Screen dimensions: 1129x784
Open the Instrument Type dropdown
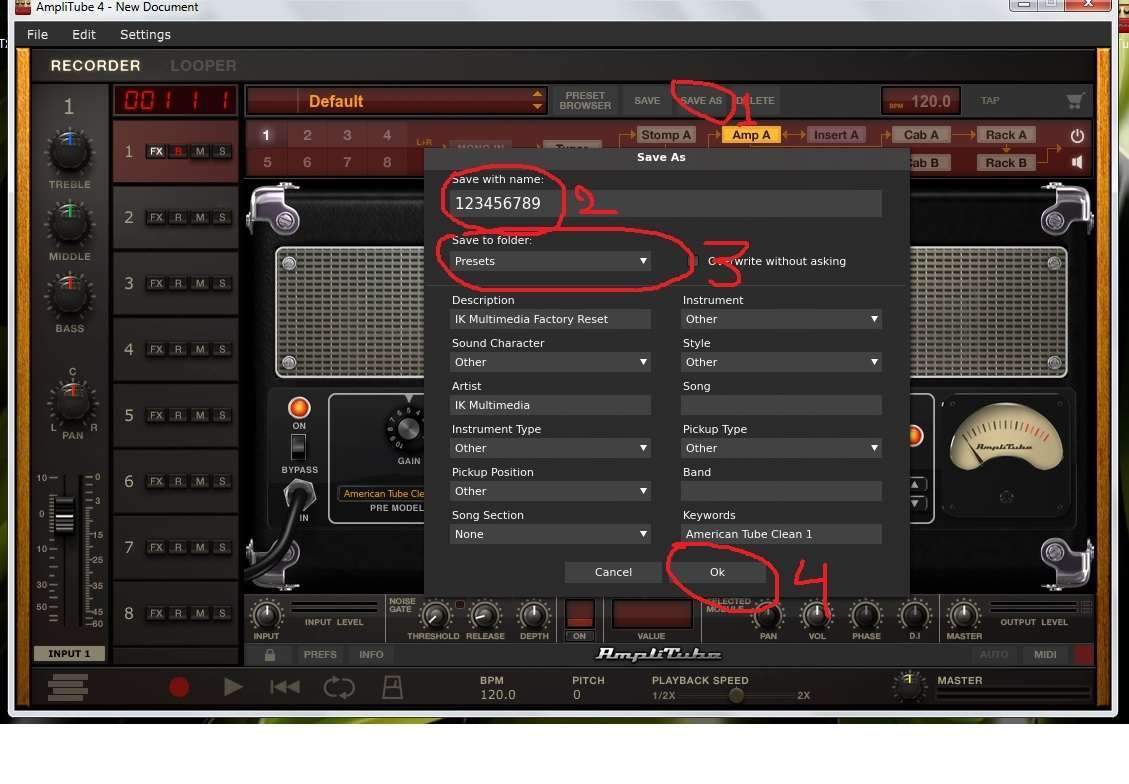point(550,448)
